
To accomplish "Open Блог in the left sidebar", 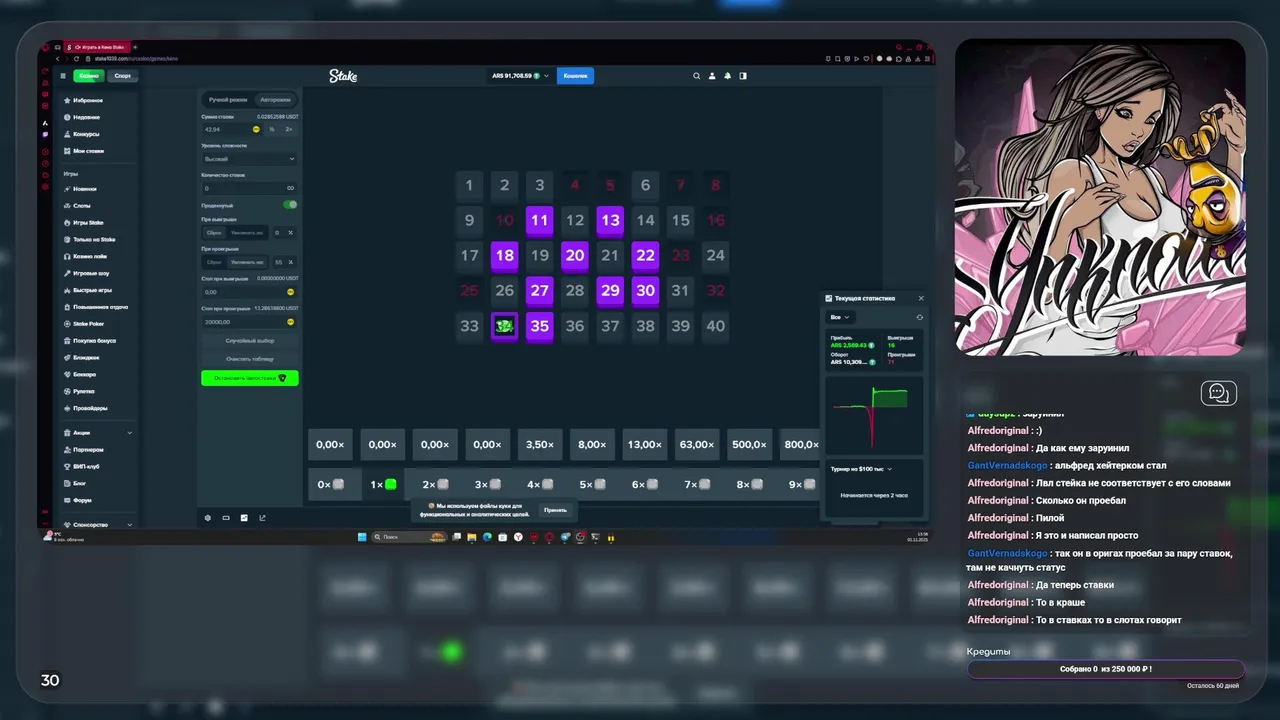I will [81, 483].
